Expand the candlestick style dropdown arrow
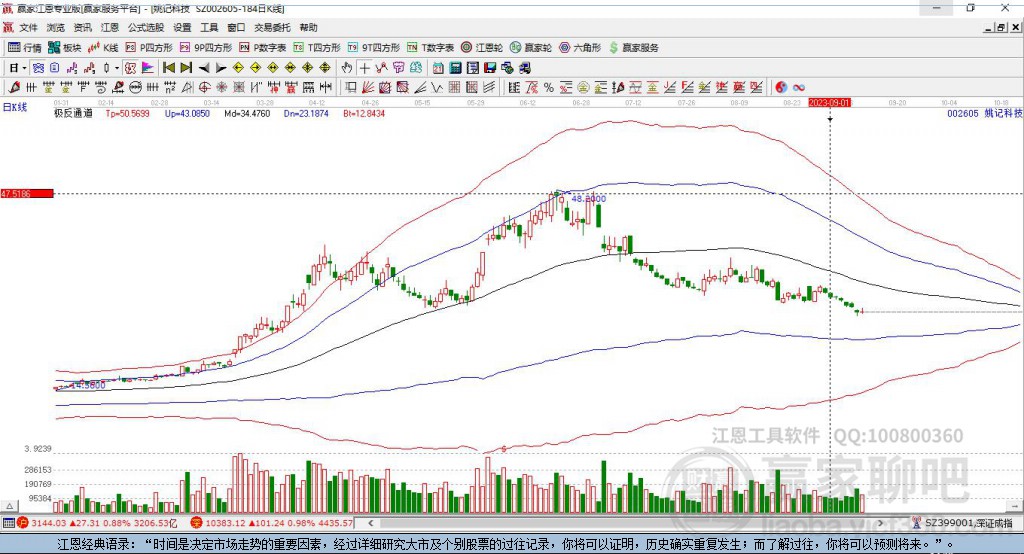Viewport: 1024px width, 554px height. coord(117,68)
